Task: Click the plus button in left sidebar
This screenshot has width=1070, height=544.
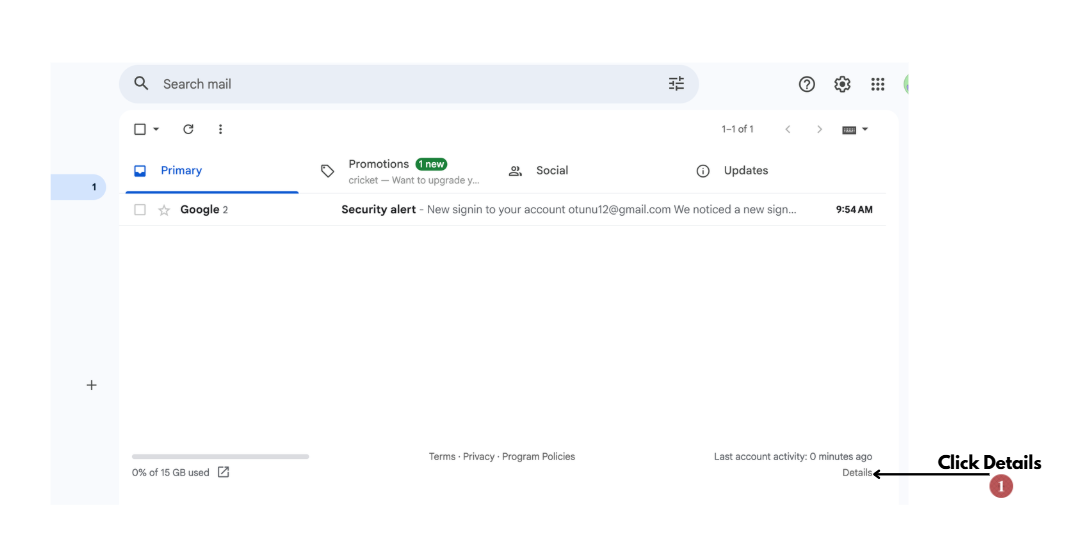Action: click(91, 385)
